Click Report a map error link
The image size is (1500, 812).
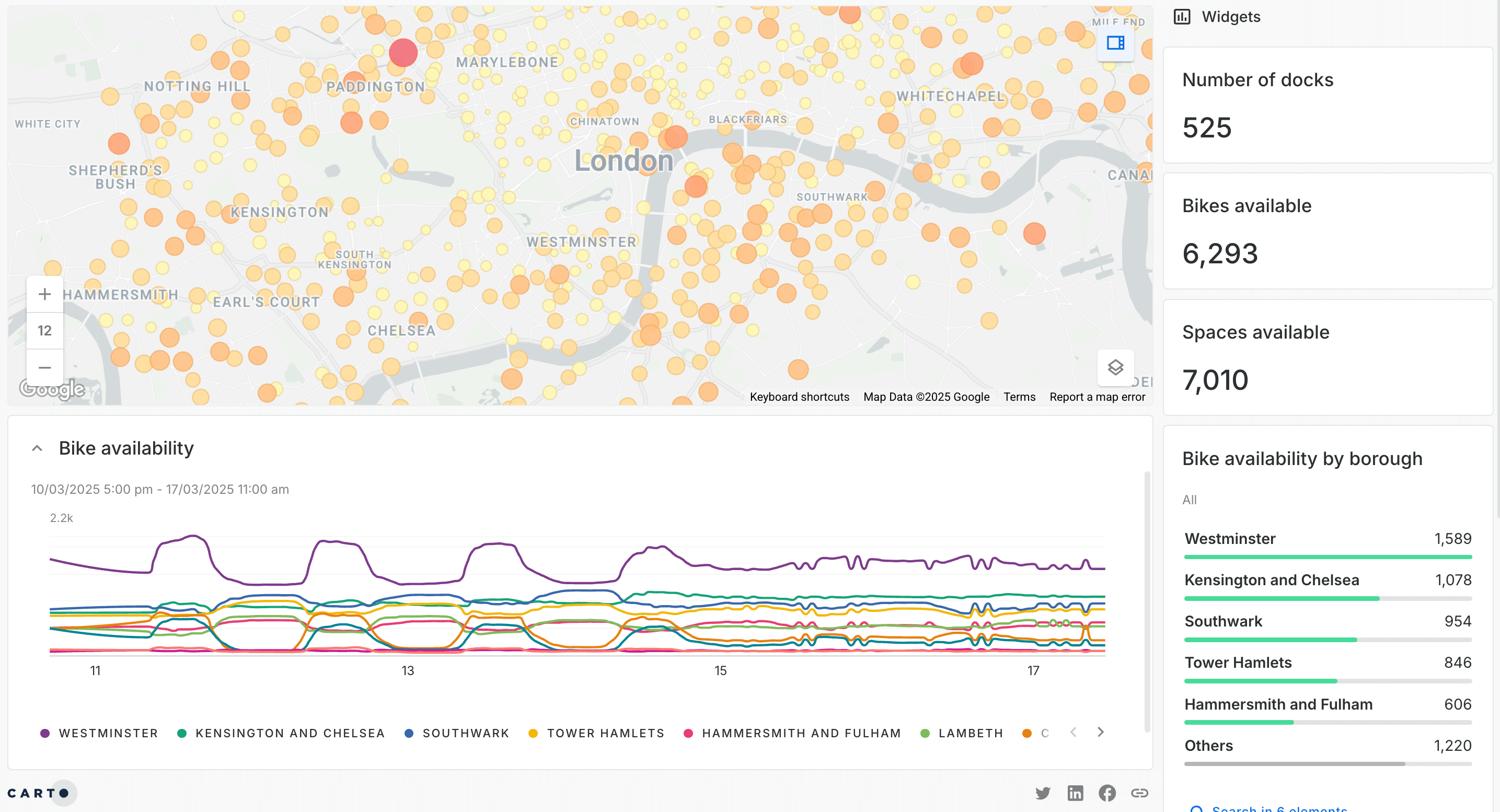[1097, 397]
